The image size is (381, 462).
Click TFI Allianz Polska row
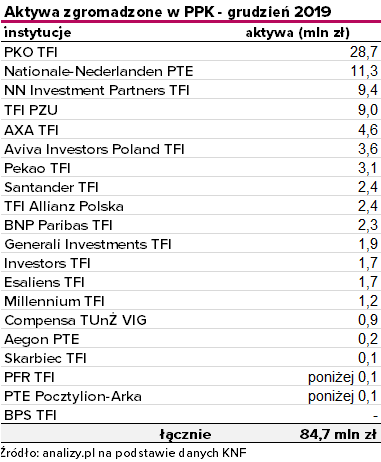tap(191, 206)
